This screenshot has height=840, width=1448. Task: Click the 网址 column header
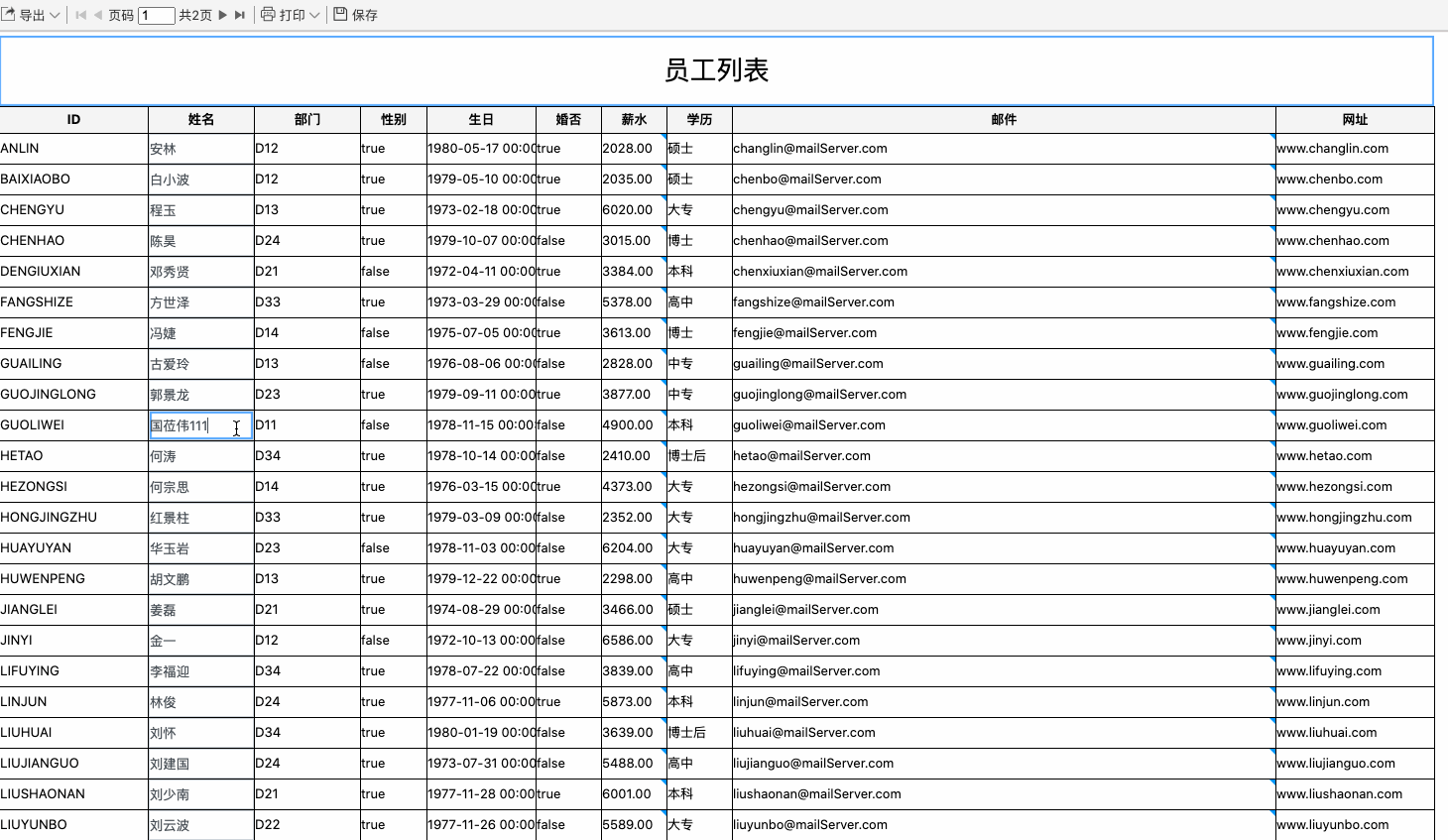click(x=1355, y=119)
